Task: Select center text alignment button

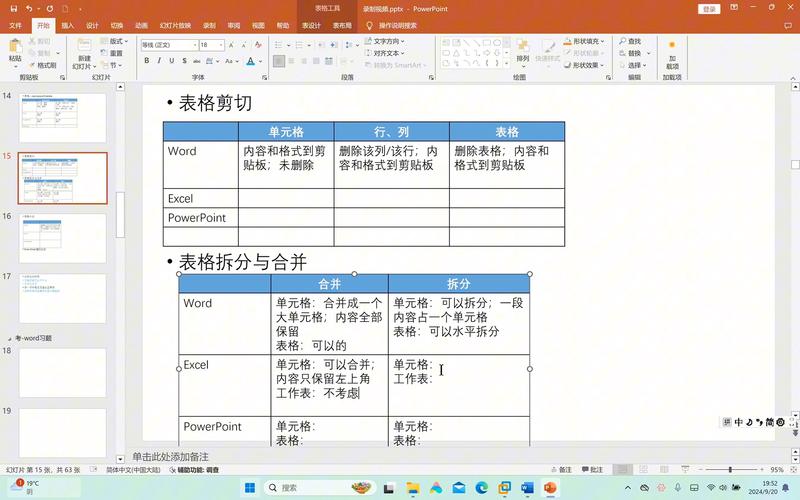Action: 291,61
